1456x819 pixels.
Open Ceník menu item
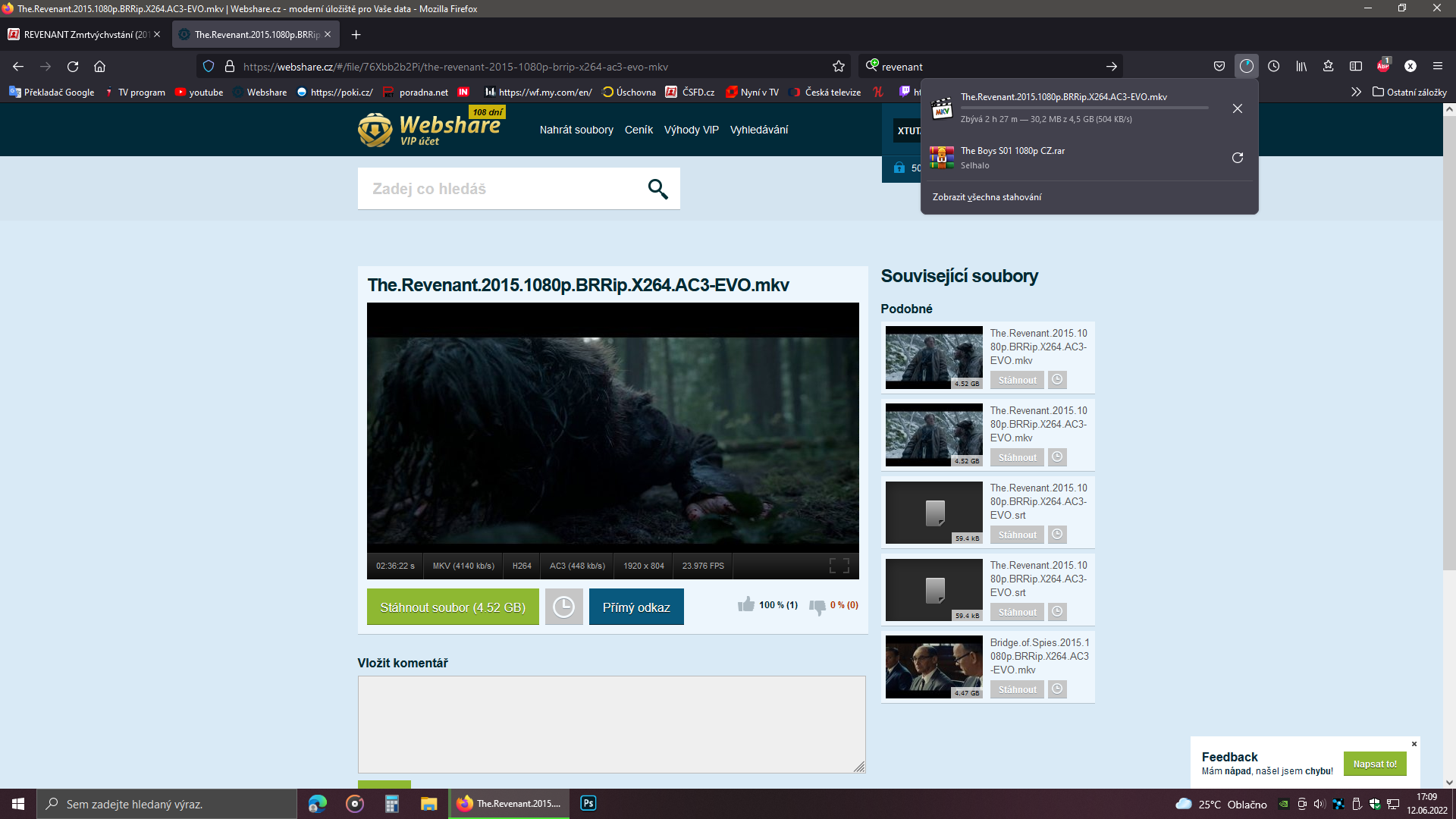tap(639, 130)
